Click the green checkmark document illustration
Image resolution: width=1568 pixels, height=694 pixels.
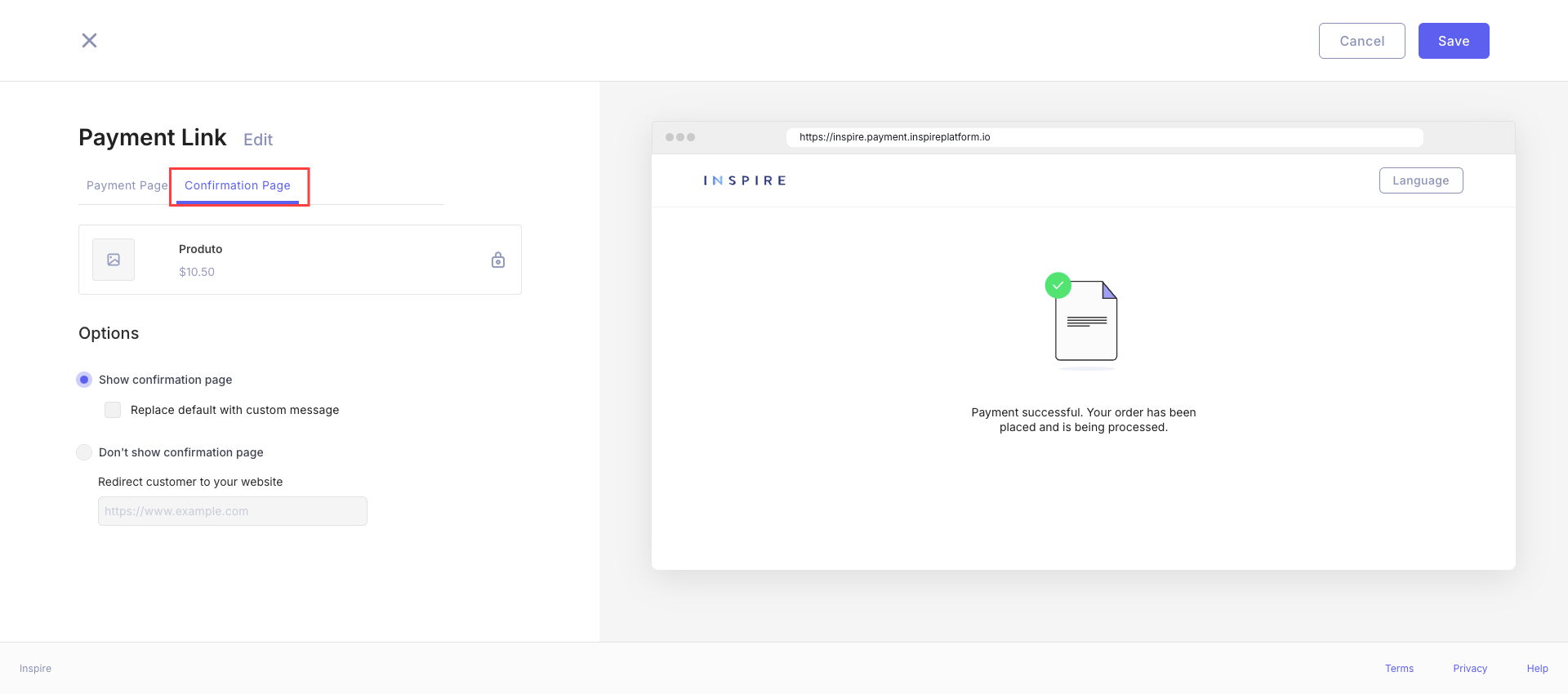coord(1083,321)
